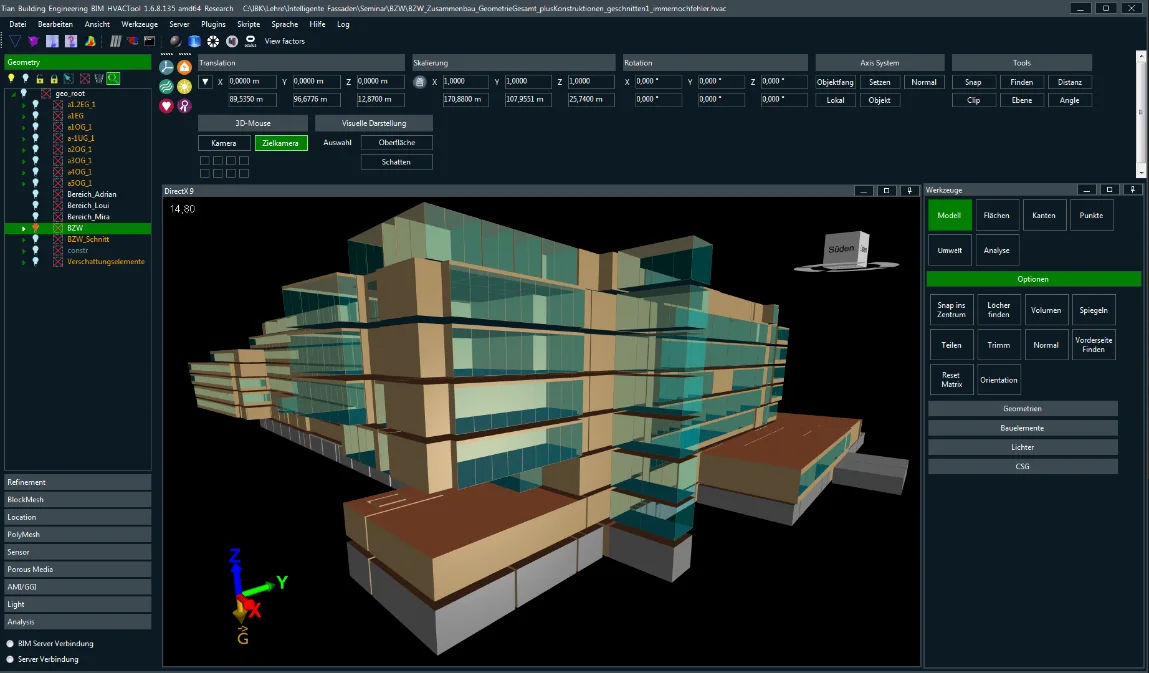This screenshot has height=673, width=1149.
Task: Open the black console window icon
Action: click(149, 41)
